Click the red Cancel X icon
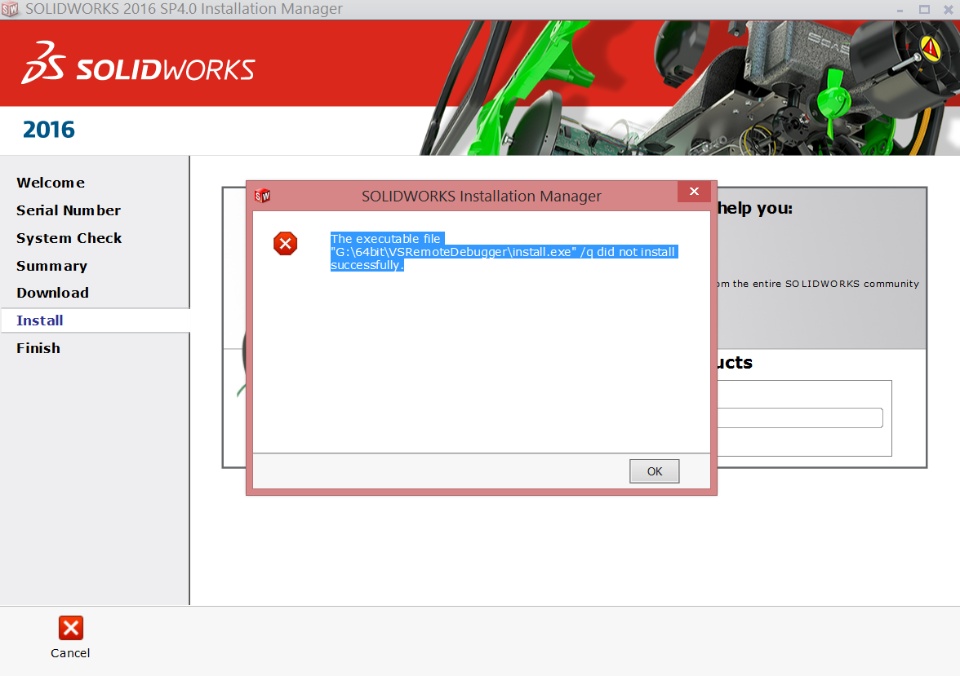 70,628
